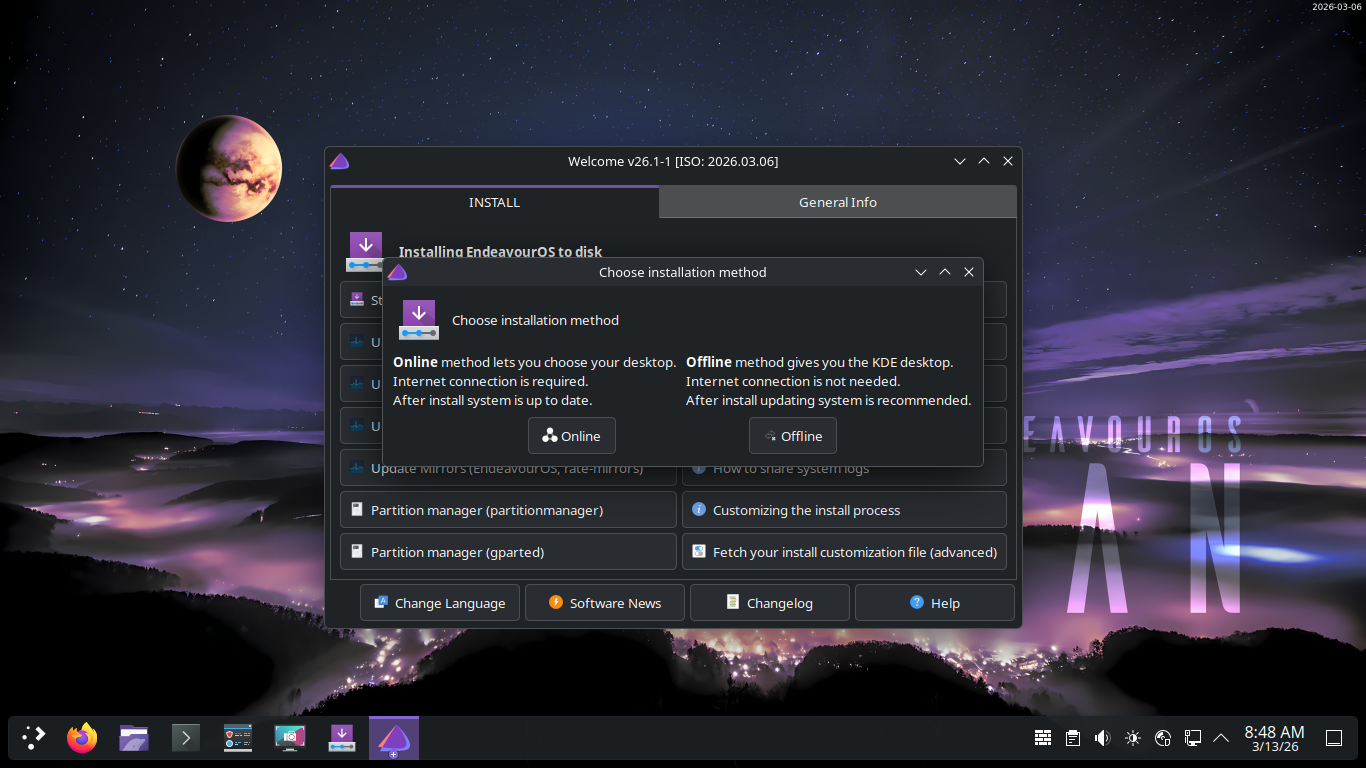Launch the Konsole terminal
This screenshot has width=1366, height=768.
coord(186,738)
